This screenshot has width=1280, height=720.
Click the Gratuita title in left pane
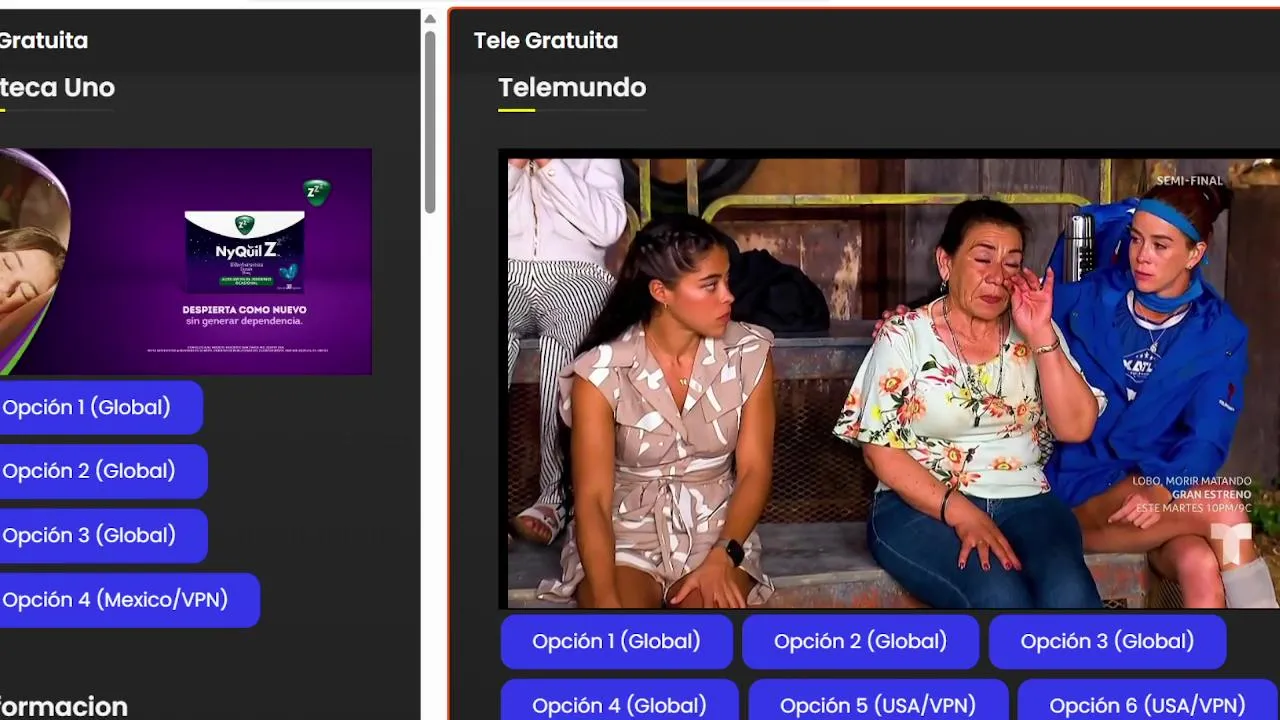pos(44,41)
